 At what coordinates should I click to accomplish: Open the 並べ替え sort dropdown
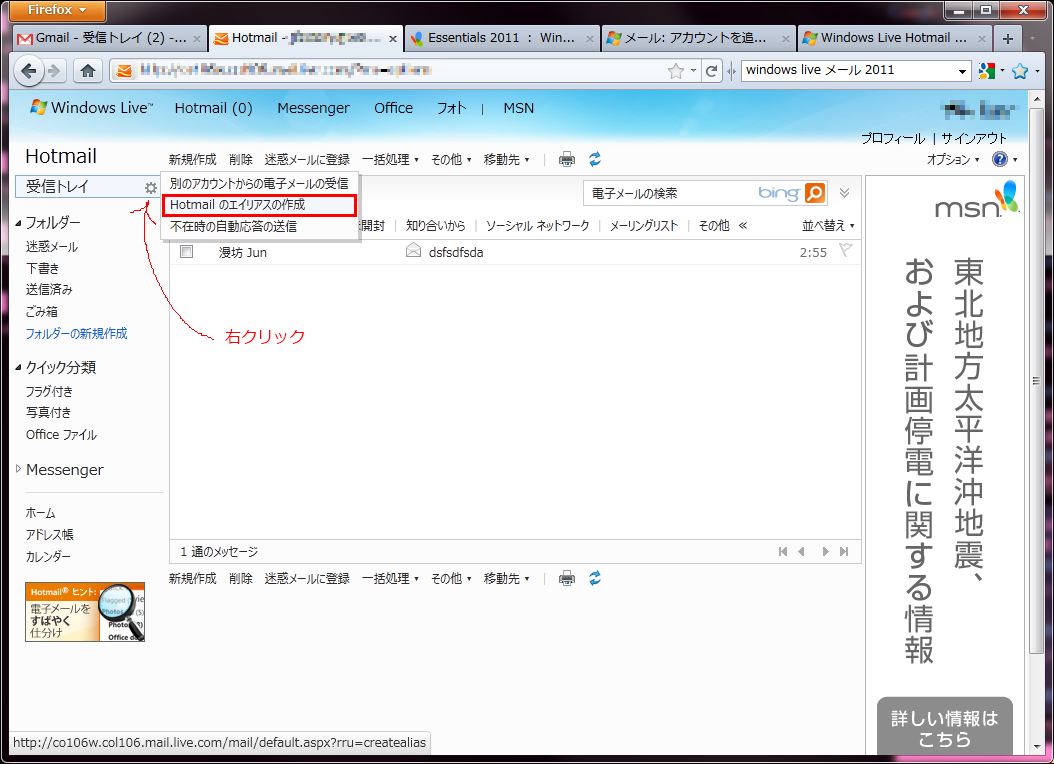pos(828,226)
